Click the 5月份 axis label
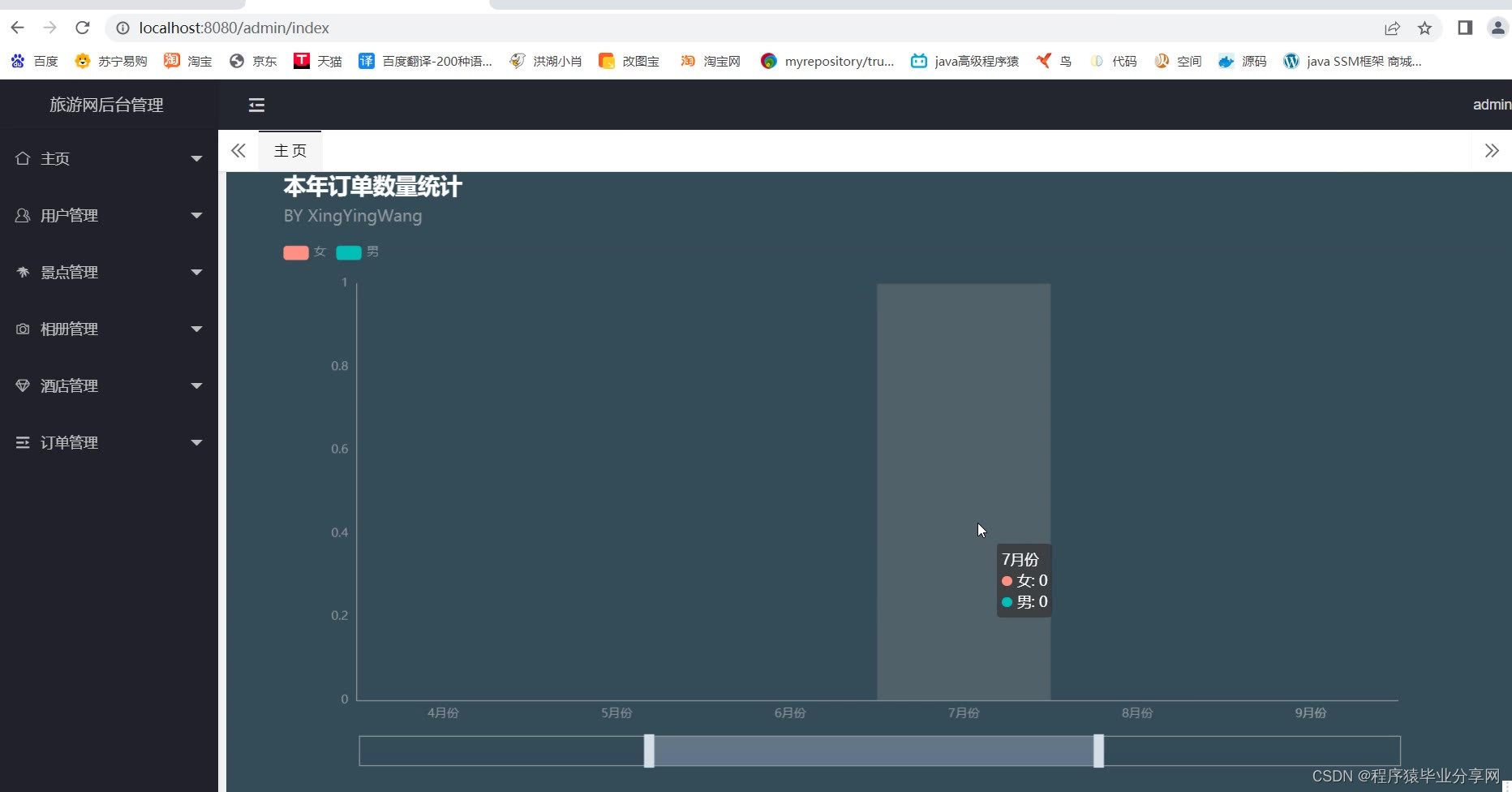Screen dimensions: 1512x792 [616, 713]
